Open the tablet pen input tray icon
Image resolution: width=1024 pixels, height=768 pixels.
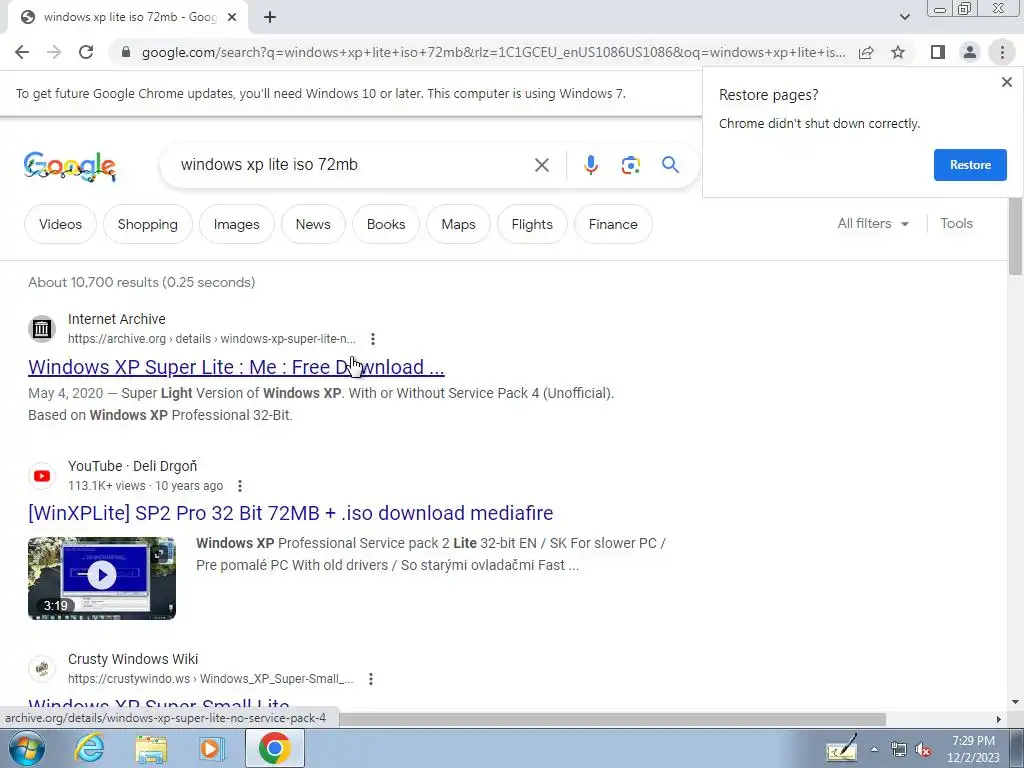coord(842,749)
